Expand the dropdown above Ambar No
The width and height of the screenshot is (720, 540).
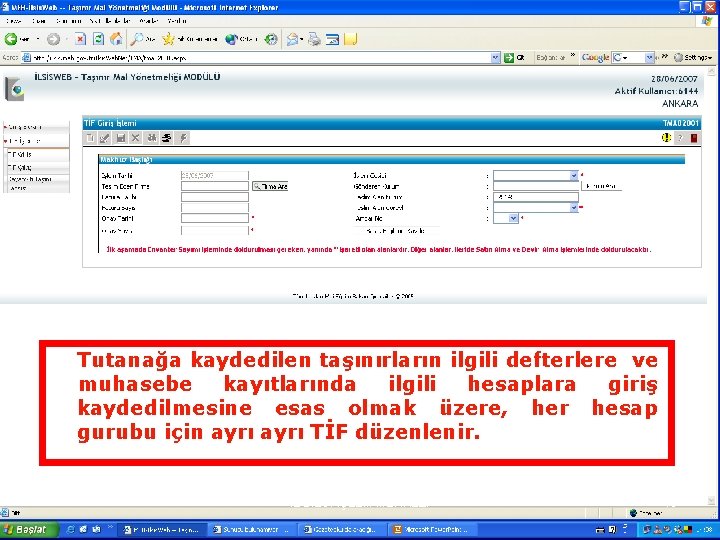pyautogui.click(x=574, y=208)
